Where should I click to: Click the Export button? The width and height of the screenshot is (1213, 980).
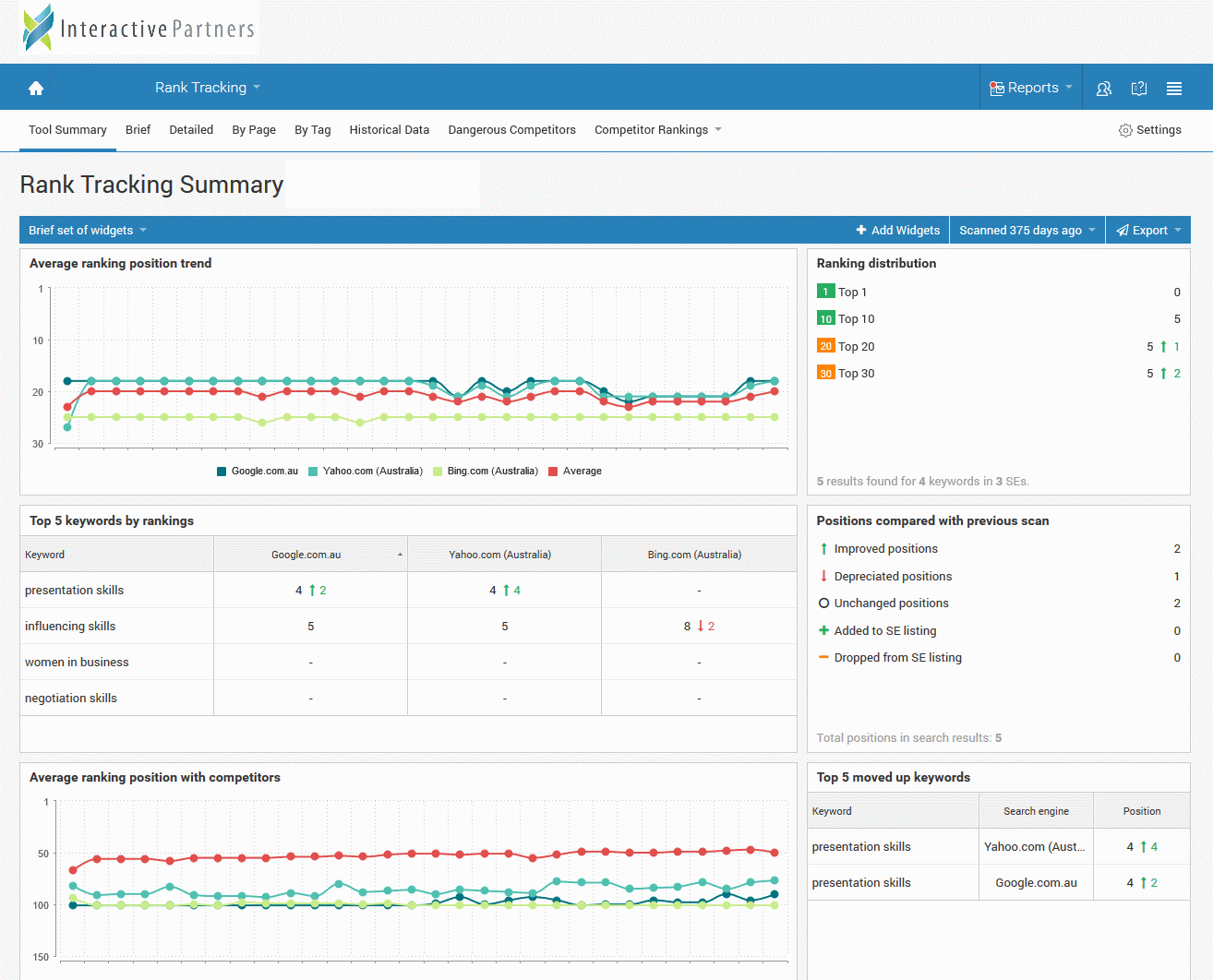coord(1148,231)
